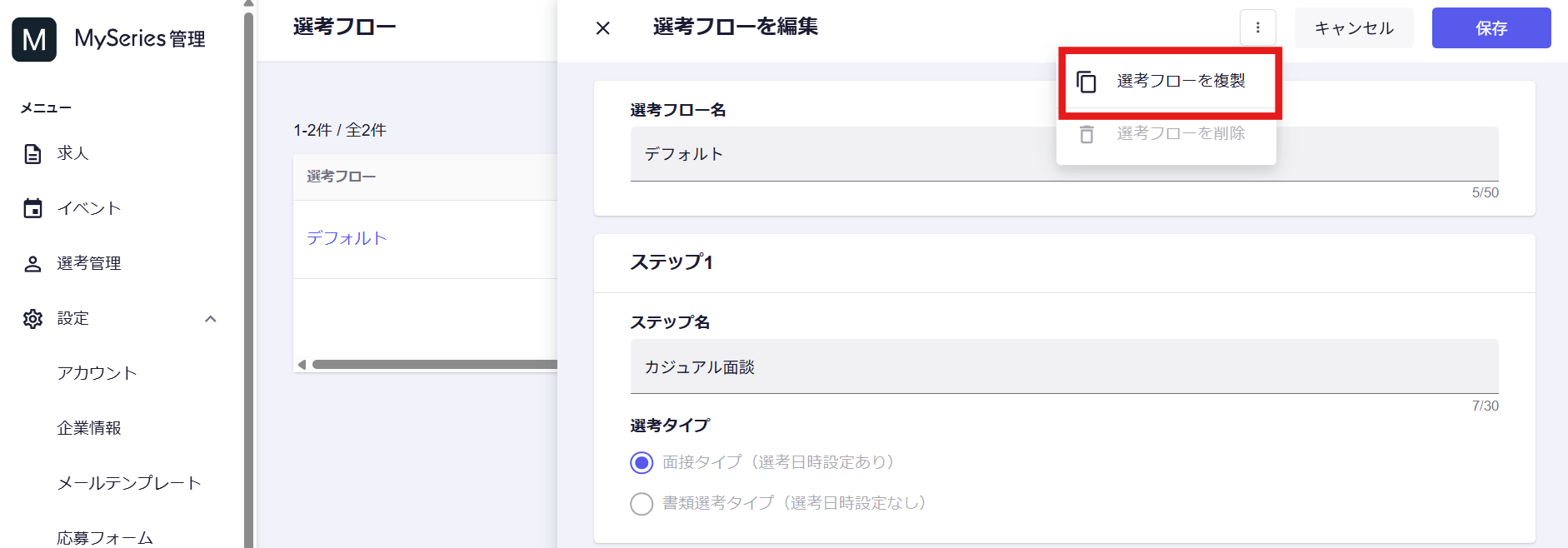Click the horizontal scrollbar below the list
This screenshot has height=548, width=1568.
click(433, 364)
